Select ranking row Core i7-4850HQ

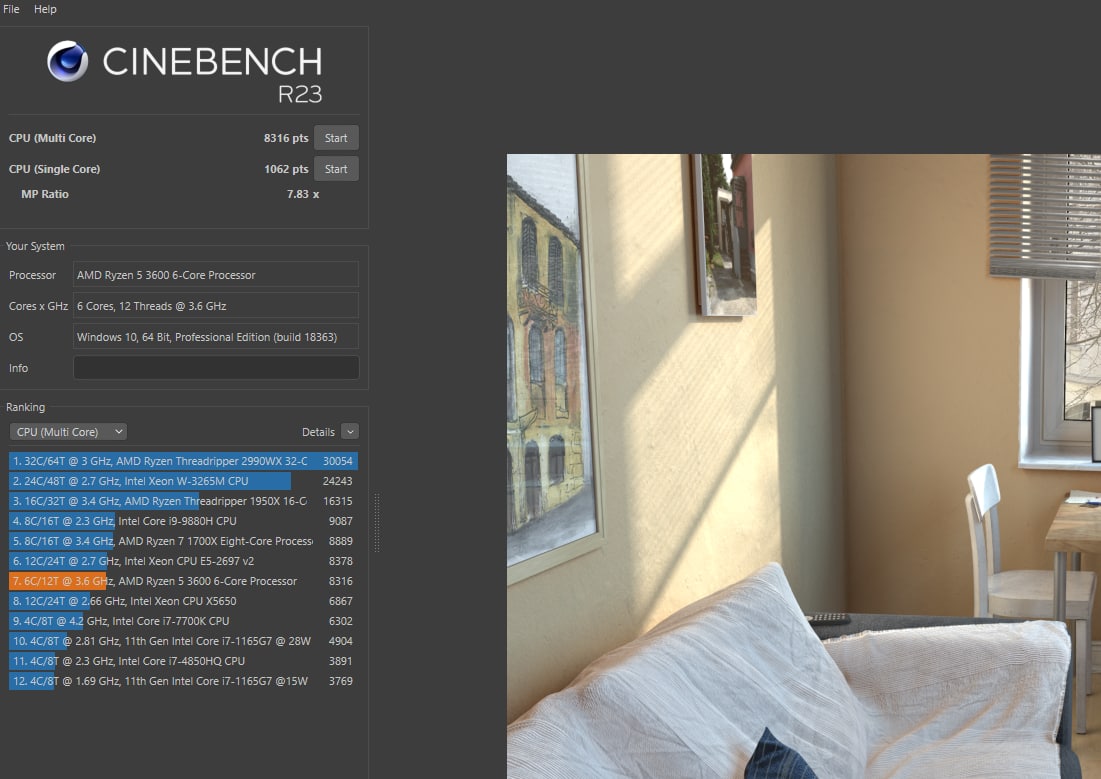(x=183, y=661)
